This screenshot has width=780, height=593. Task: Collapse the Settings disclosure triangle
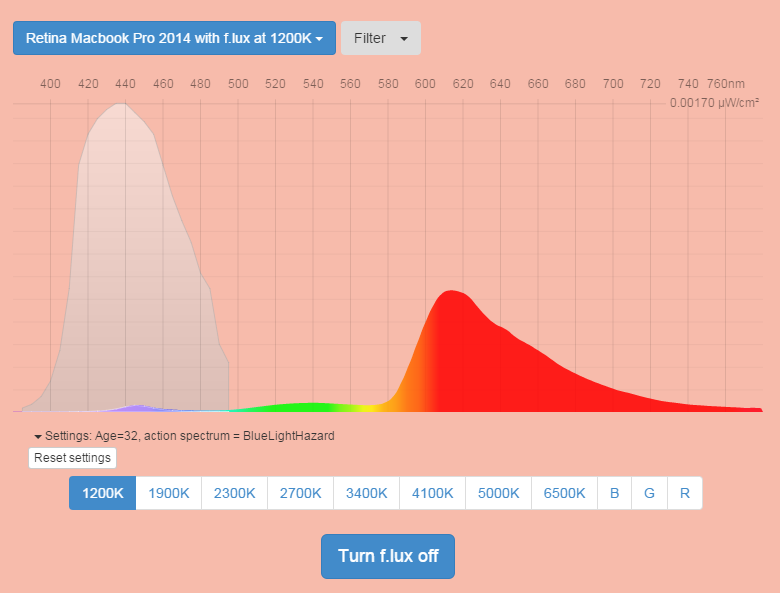click(38, 437)
